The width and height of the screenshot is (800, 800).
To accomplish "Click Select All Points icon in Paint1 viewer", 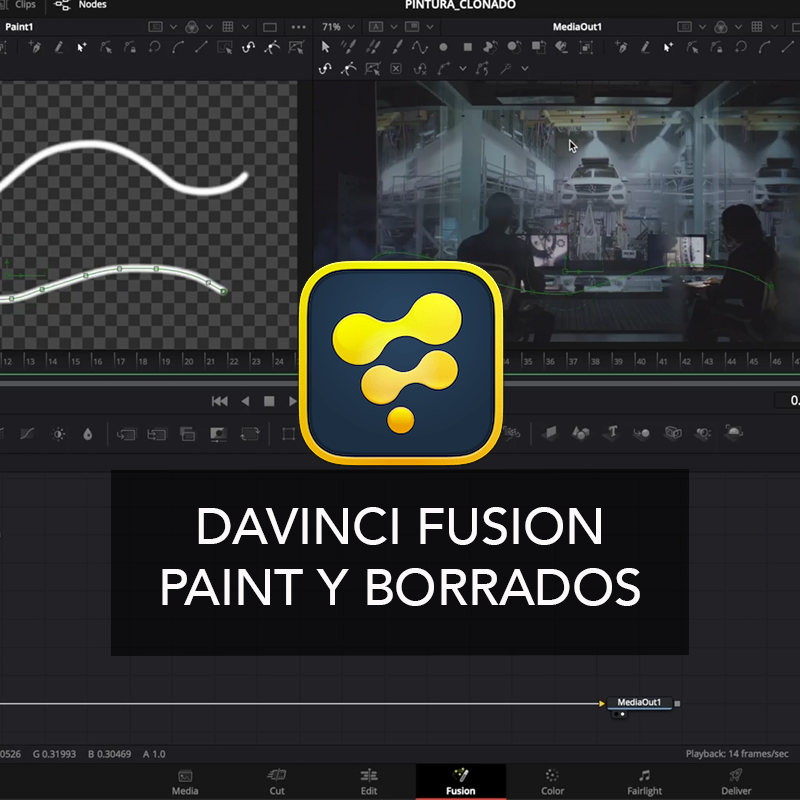I will (224, 47).
